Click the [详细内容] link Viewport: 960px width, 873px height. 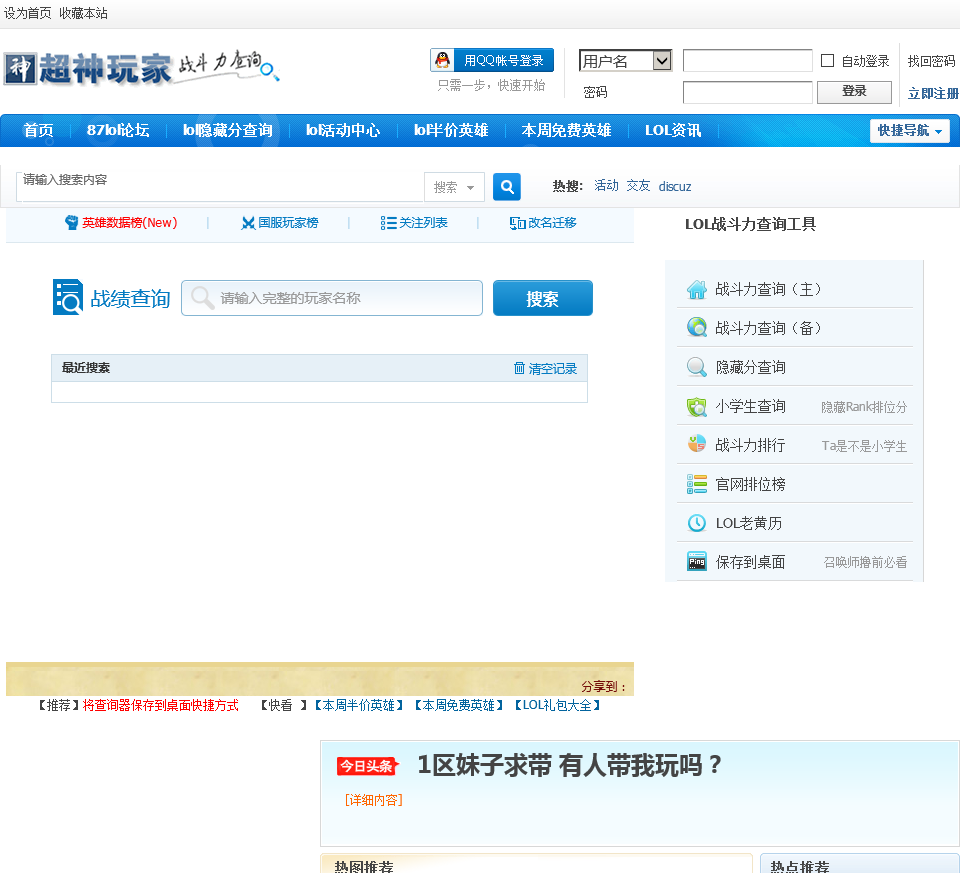click(373, 800)
